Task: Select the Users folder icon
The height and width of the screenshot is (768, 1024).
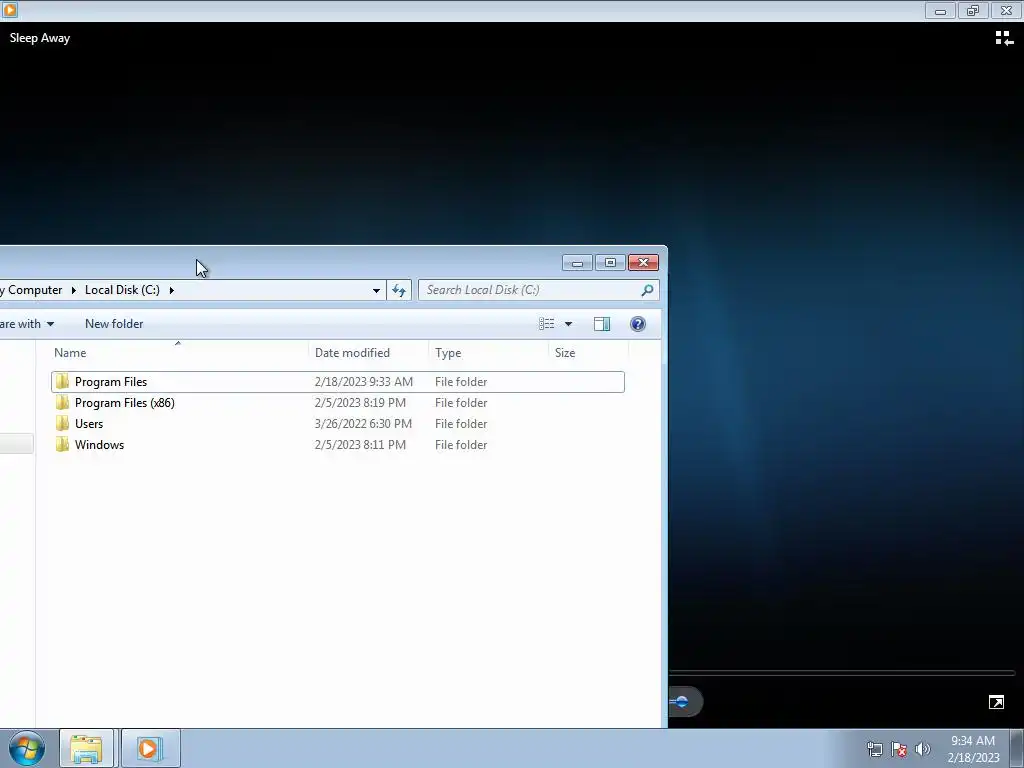Action: 62,423
